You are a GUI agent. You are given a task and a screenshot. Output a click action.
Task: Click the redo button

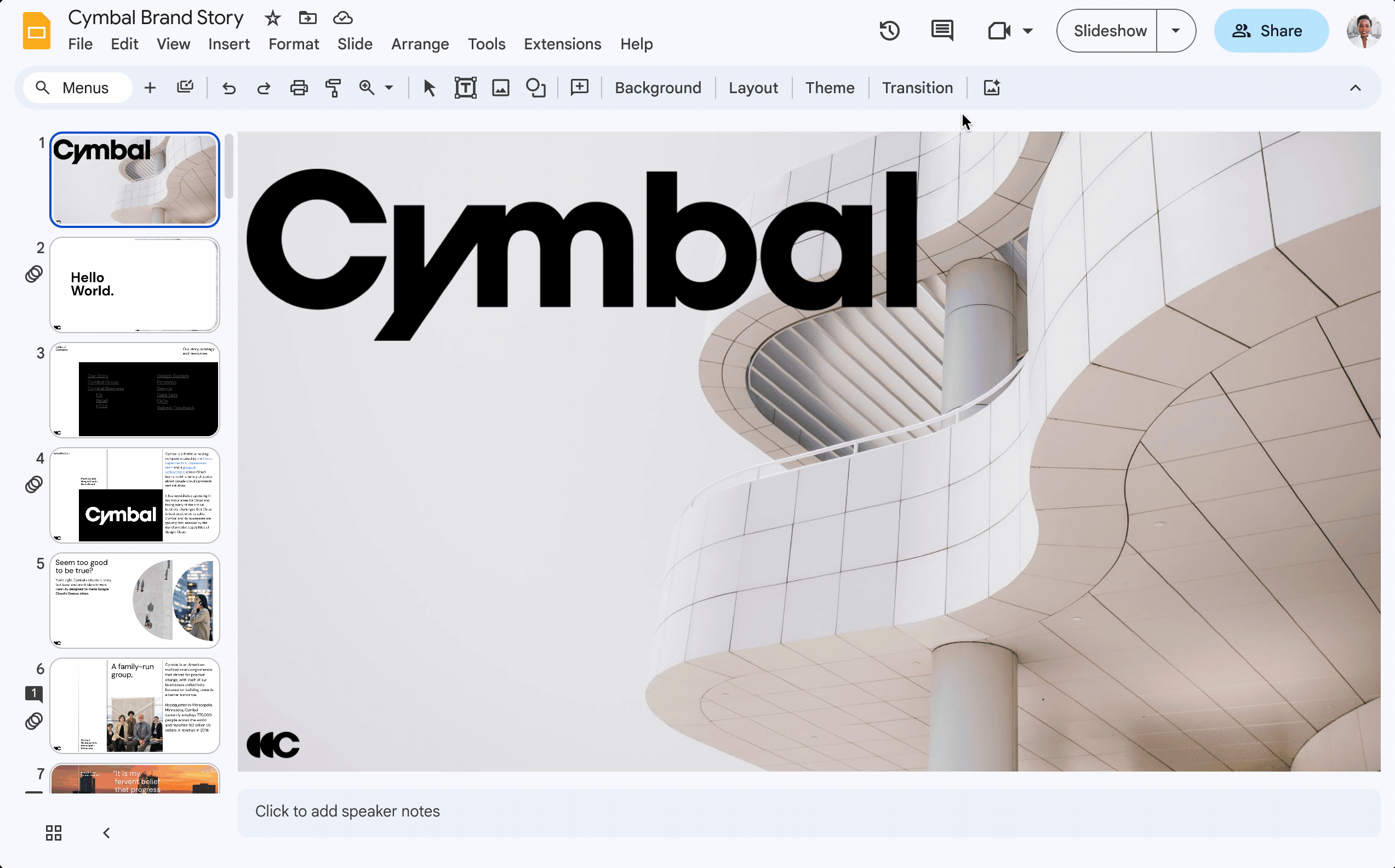click(263, 88)
